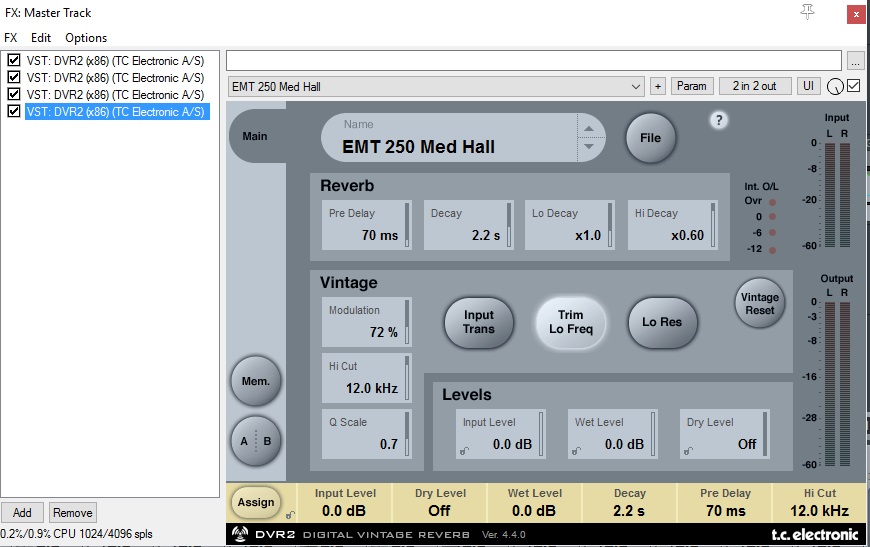870x547 pixels.
Task: Open the EMT 250 Med Hall preset dropdown
Action: coord(436,87)
